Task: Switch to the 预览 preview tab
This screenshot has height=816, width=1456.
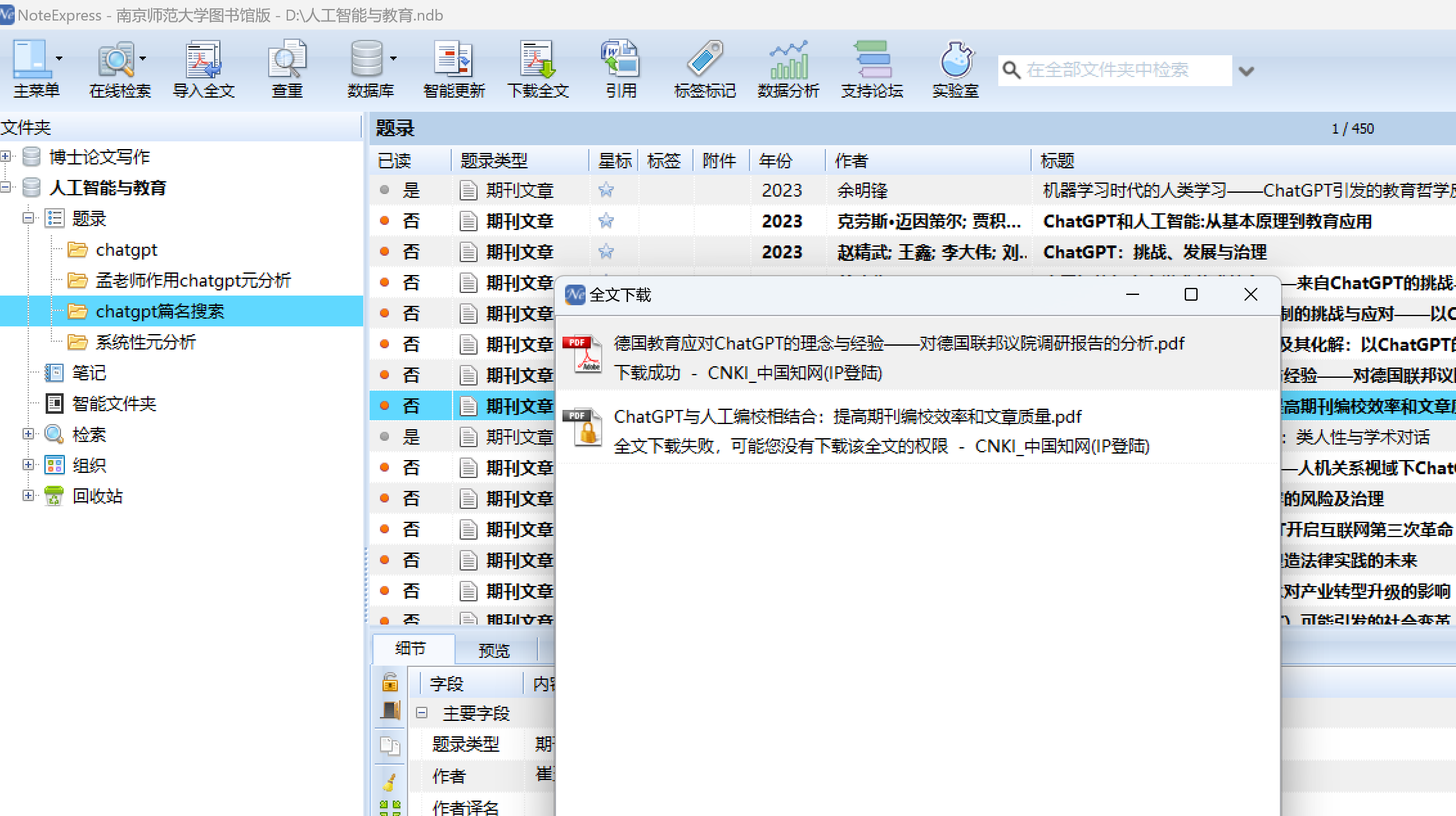Action: click(494, 651)
